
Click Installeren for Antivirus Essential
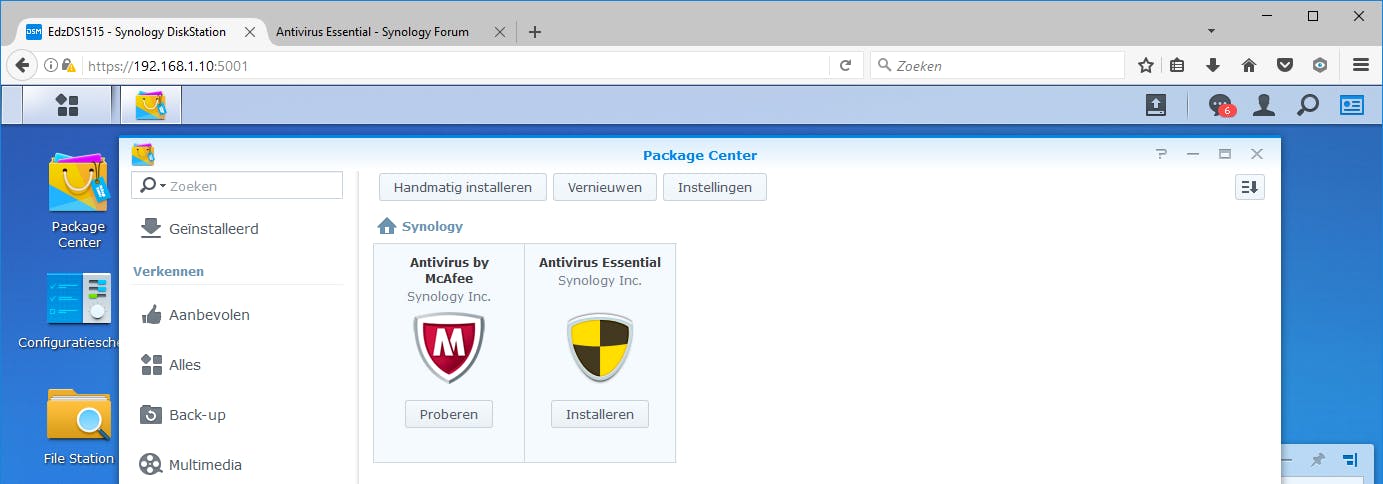pos(600,414)
